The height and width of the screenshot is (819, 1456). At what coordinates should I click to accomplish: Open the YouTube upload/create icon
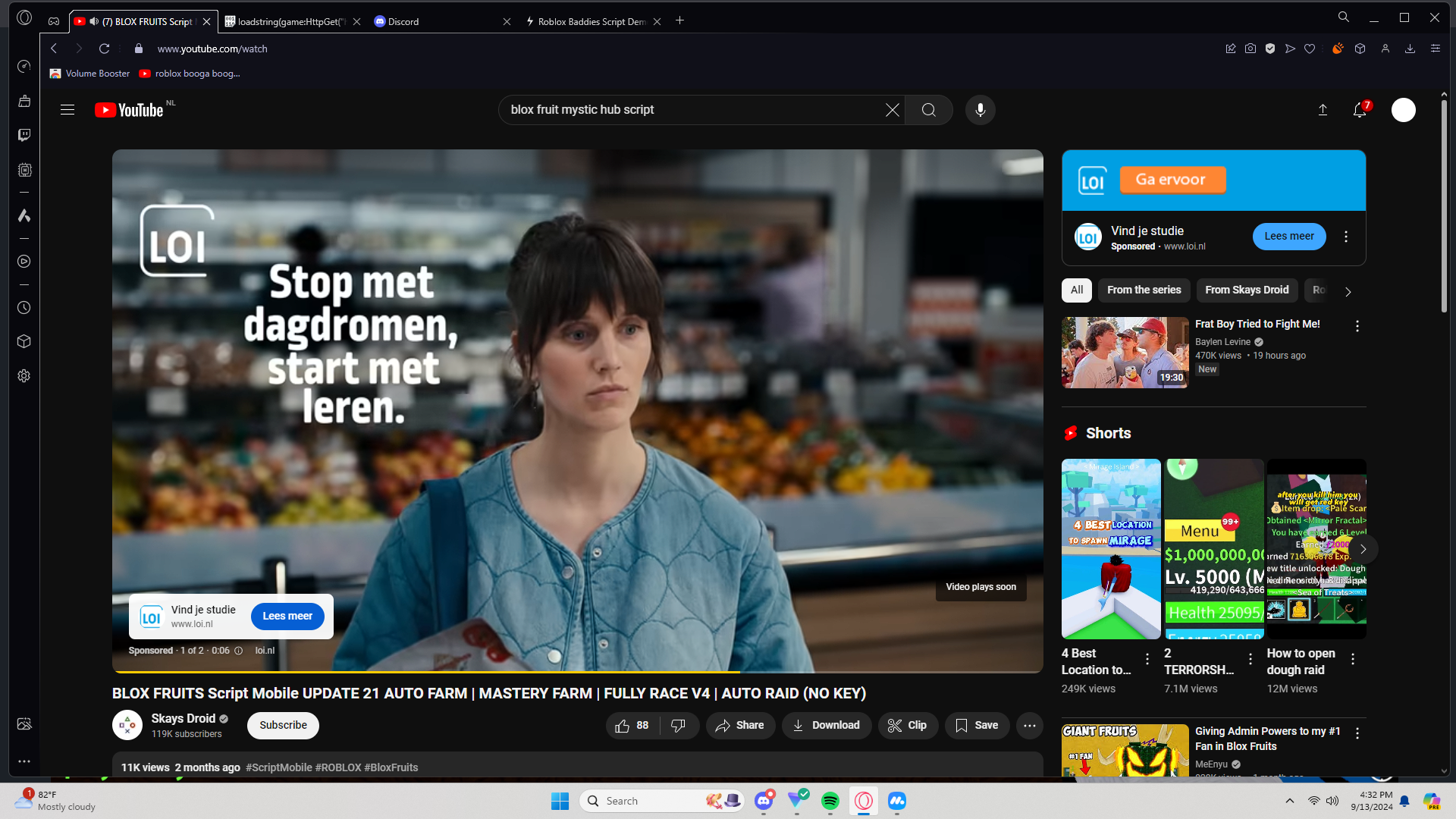coord(1323,110)
